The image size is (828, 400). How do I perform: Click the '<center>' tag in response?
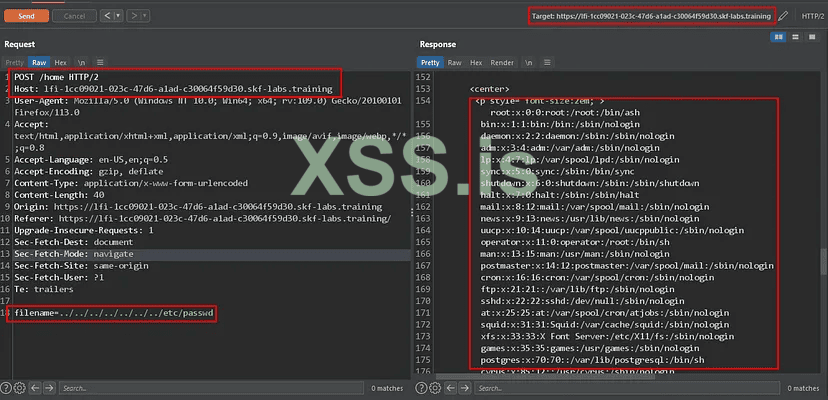(x=490, y=89)
